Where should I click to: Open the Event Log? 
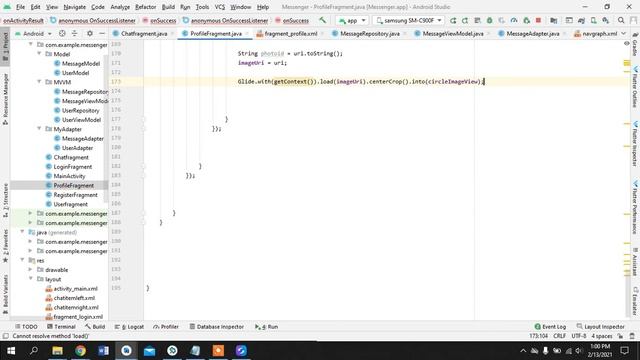550,327
